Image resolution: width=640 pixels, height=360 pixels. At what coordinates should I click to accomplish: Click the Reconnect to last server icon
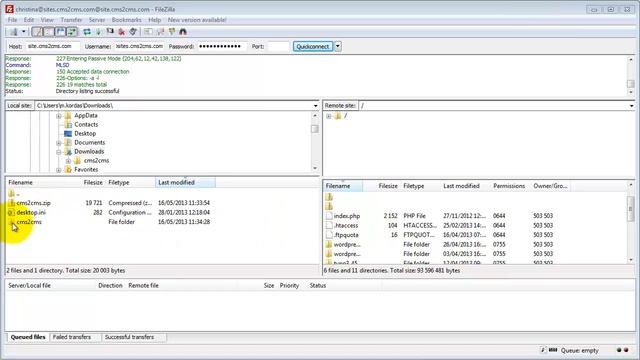[x=133, y=32]
